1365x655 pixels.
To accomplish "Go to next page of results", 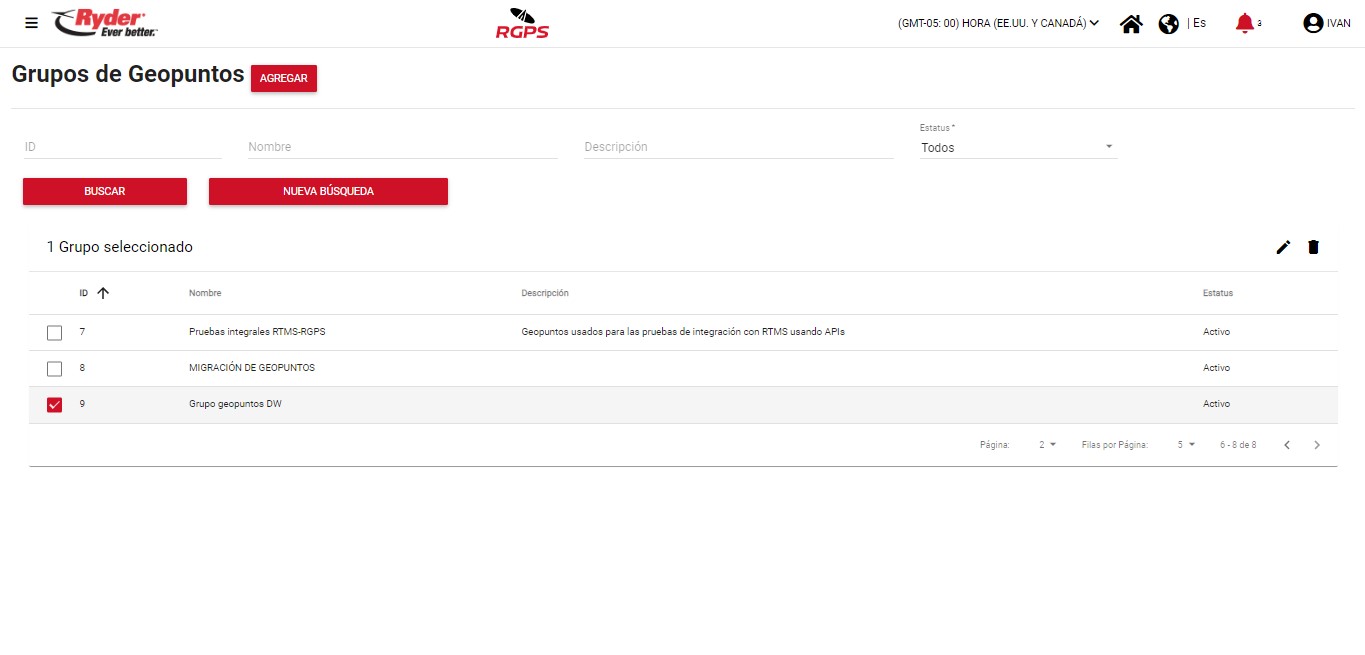I will [1317, 445].
